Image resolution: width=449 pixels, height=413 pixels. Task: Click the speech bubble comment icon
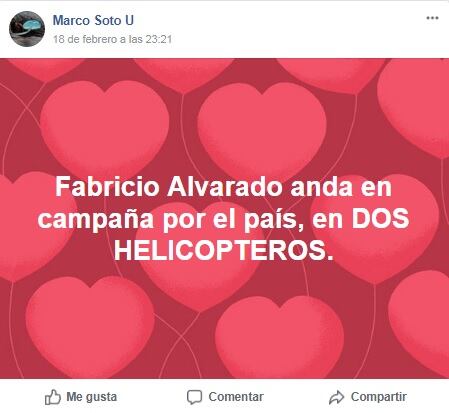[x=194, y=397]
